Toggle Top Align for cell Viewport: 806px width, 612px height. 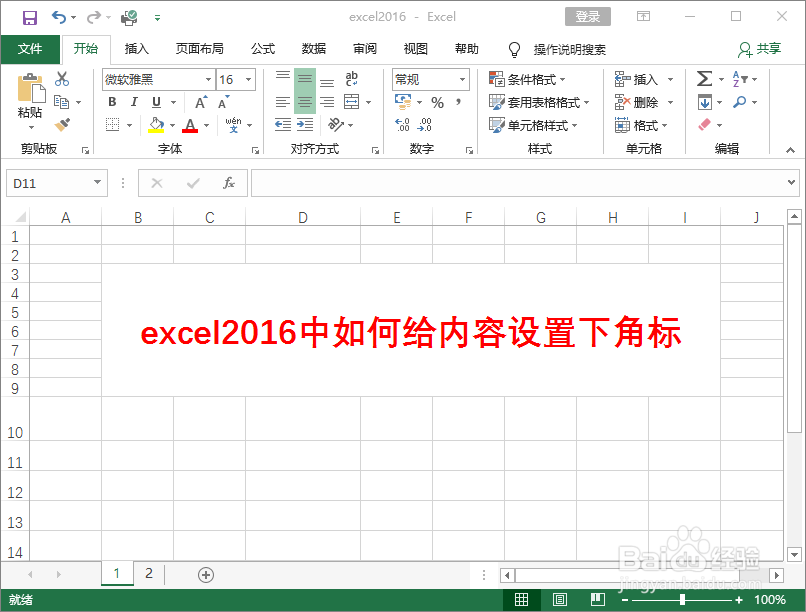click(283, 79)
